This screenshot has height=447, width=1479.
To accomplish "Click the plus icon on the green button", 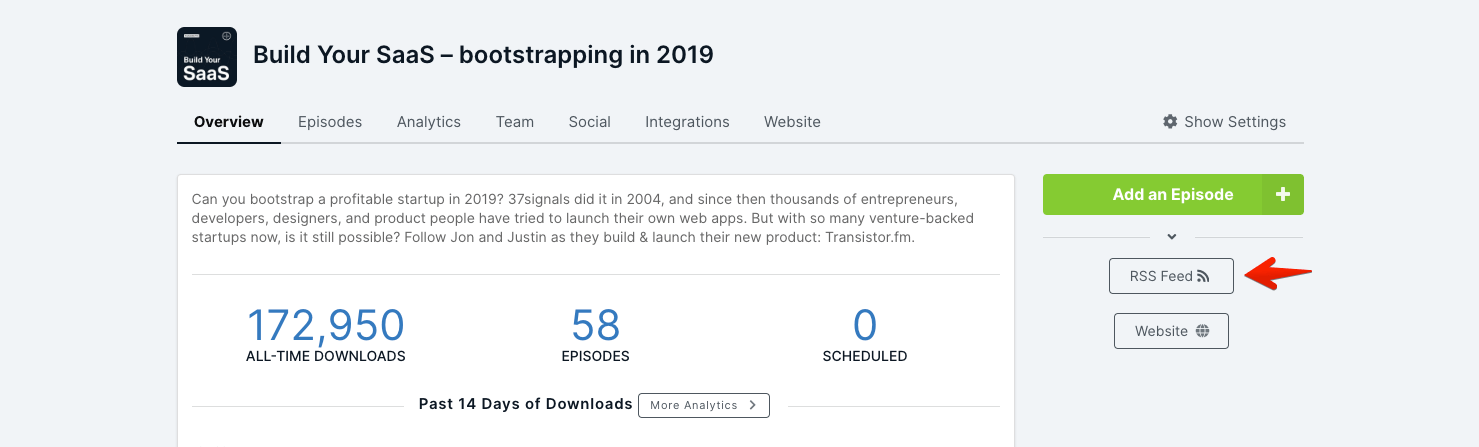I will (x=1283, y=195).
